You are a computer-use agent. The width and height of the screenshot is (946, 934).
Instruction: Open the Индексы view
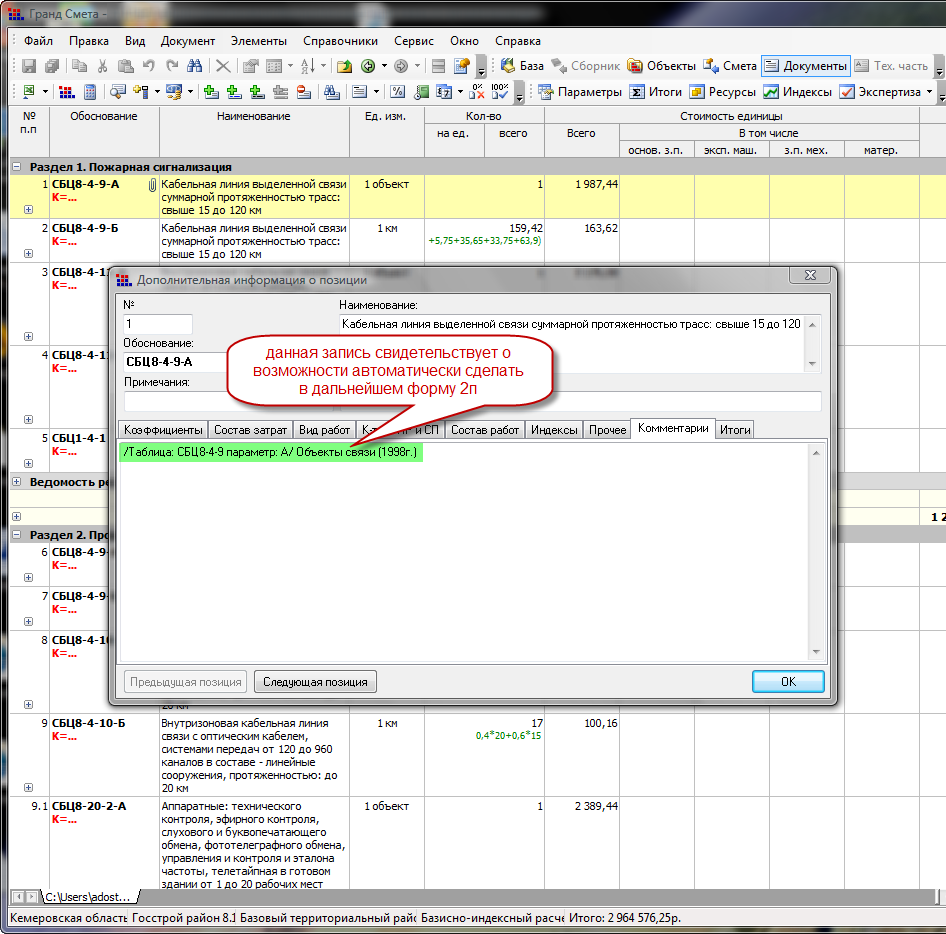tap(797, 92)
